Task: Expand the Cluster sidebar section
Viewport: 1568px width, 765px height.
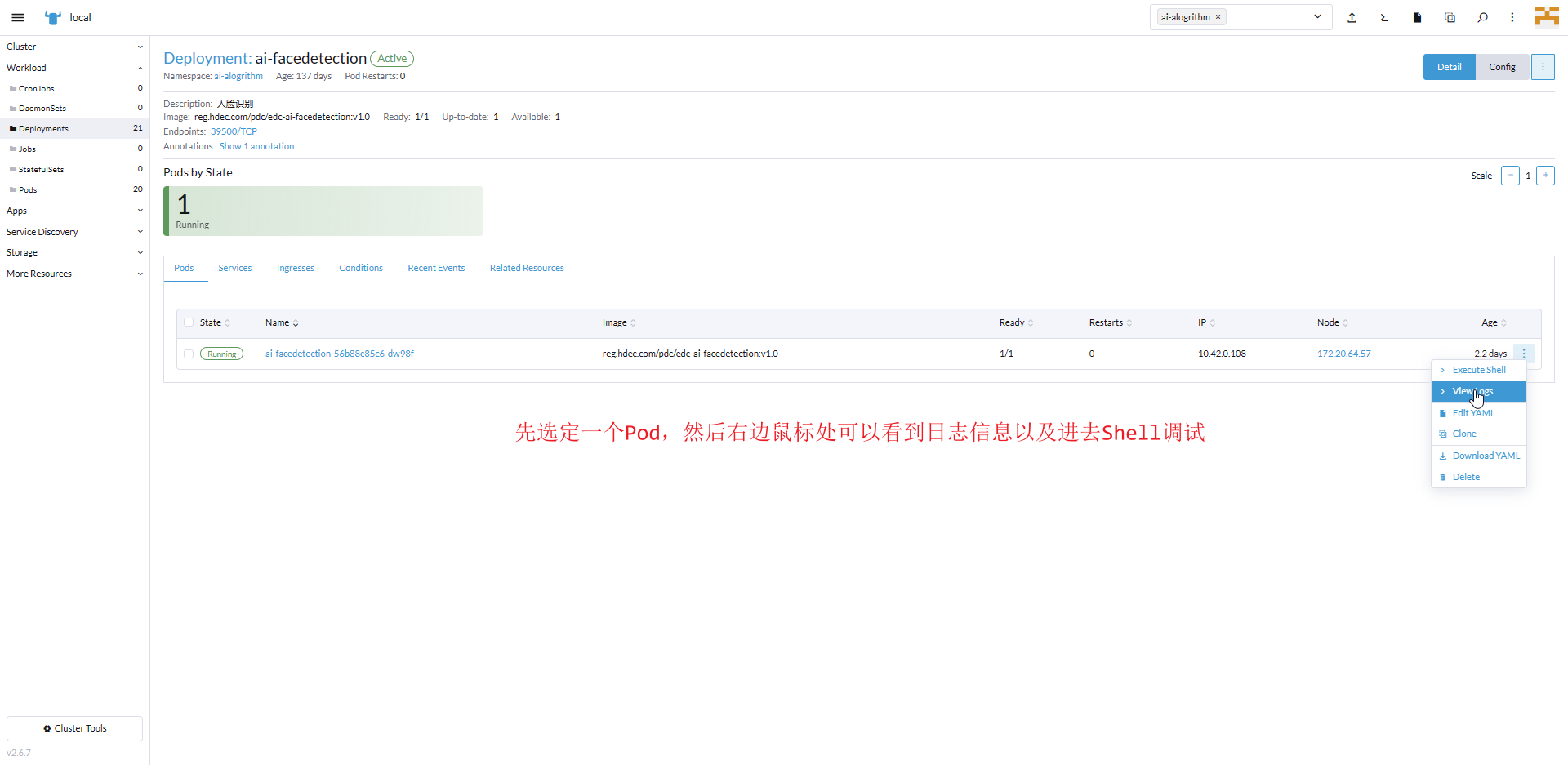Action: click(74, 47)
